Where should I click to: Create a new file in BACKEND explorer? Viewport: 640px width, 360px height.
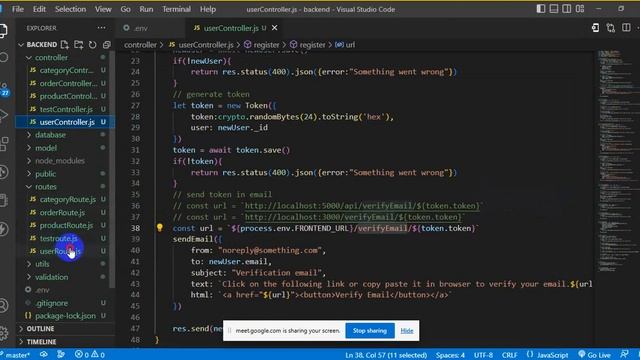pos(64,44)
